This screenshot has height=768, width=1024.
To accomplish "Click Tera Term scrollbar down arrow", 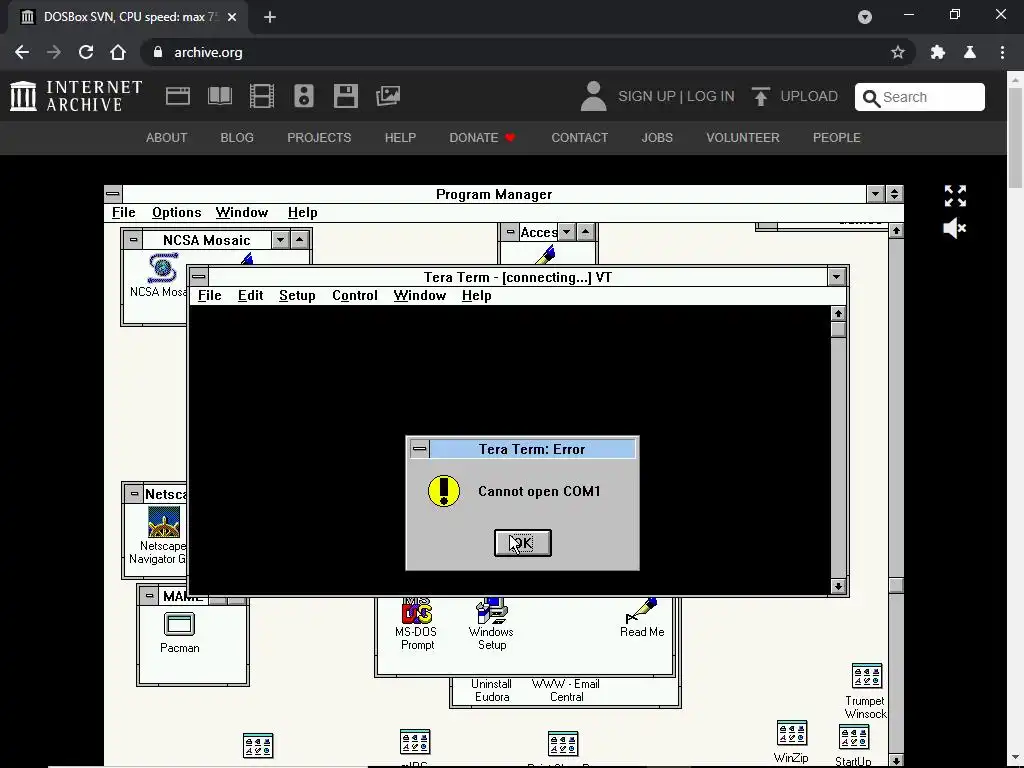I will tap(838, 586).
